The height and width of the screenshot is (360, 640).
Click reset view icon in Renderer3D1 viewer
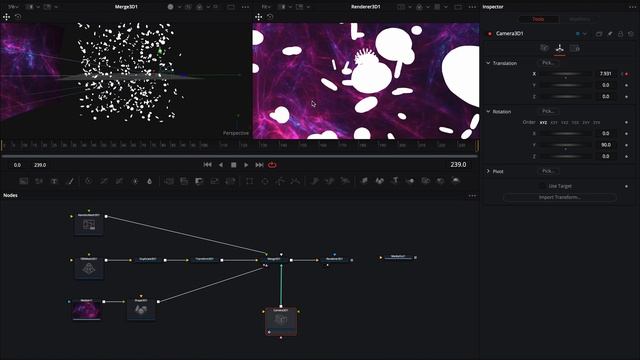click(x=270, y=17)
